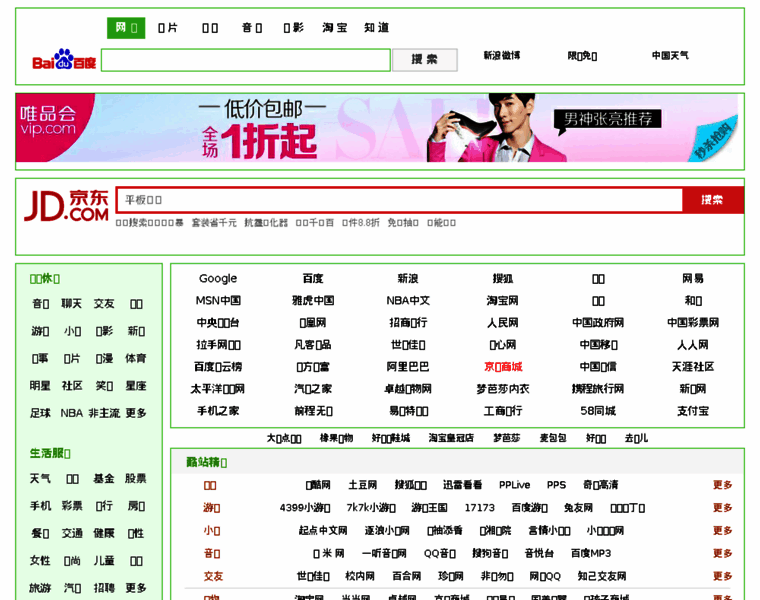760x600 pixels.
Task: Open the 百合网 link
Action: pos(406,576)
